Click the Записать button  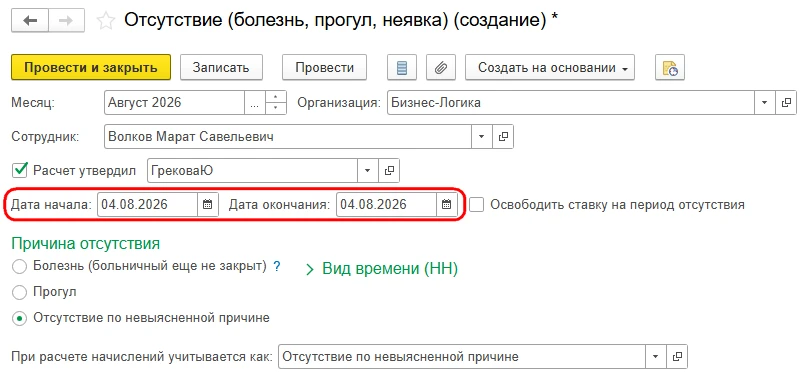click(221, 68)
